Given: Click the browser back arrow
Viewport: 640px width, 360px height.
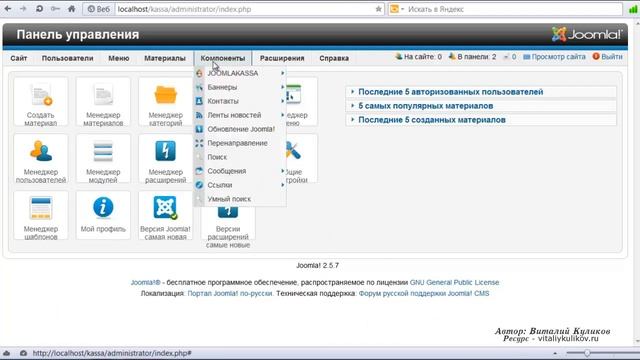Looking at the screenshot, I should tap(8, 9).
